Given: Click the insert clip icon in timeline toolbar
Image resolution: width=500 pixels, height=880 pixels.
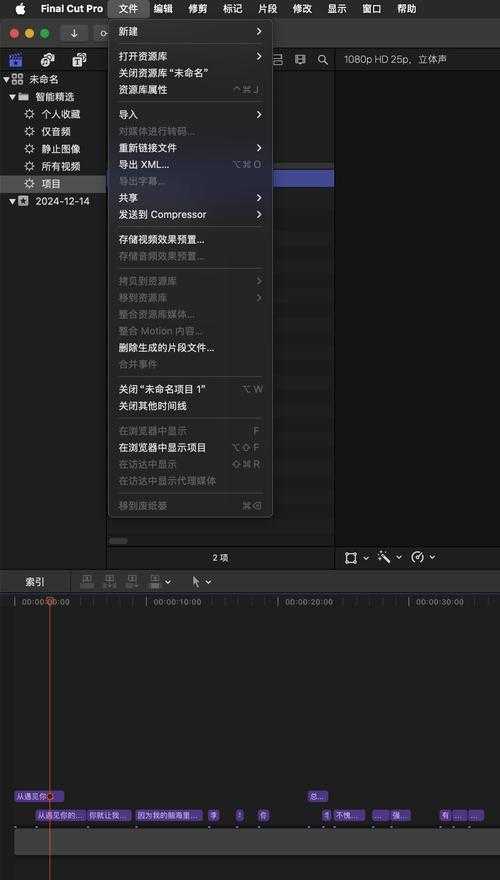Looking at the screenshot, I should click(x=109, y=581).
